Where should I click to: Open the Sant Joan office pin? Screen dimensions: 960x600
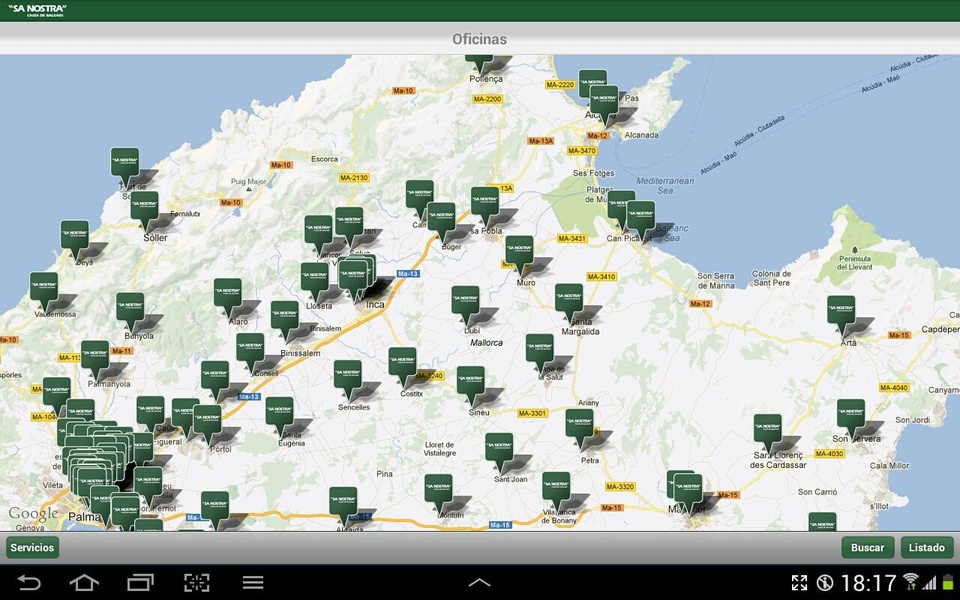coord(499,452)
